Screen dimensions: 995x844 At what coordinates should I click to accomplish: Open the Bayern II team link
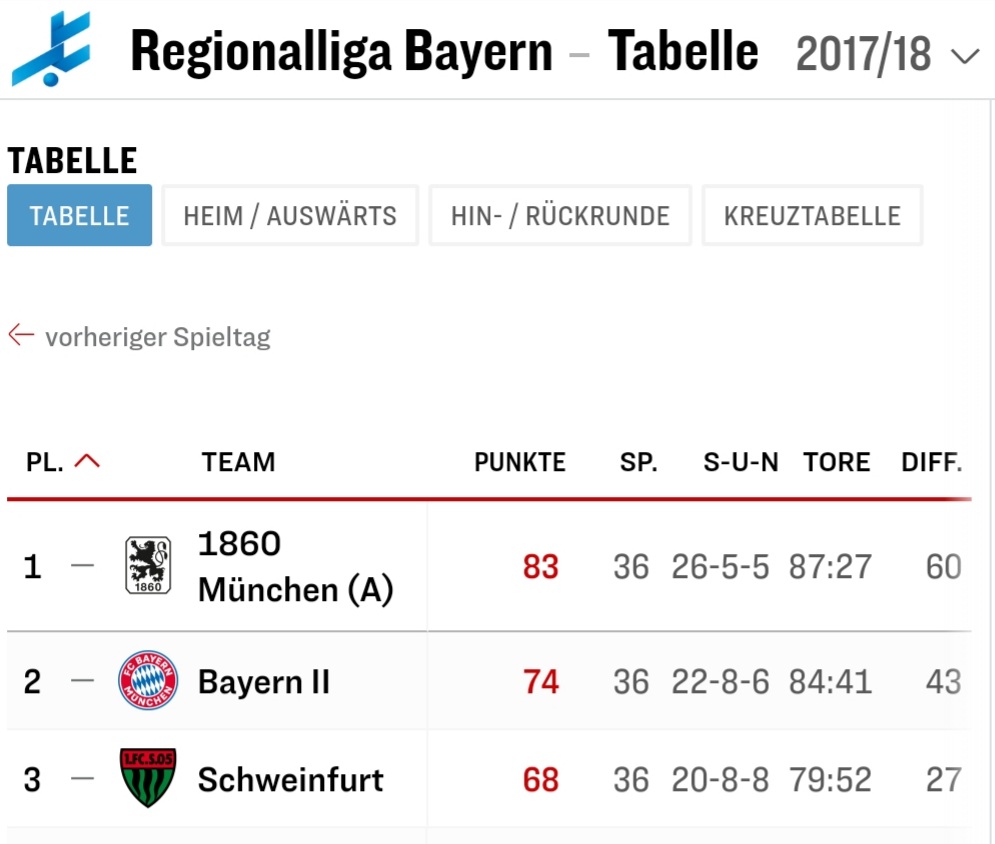click(x=264, y=682)
